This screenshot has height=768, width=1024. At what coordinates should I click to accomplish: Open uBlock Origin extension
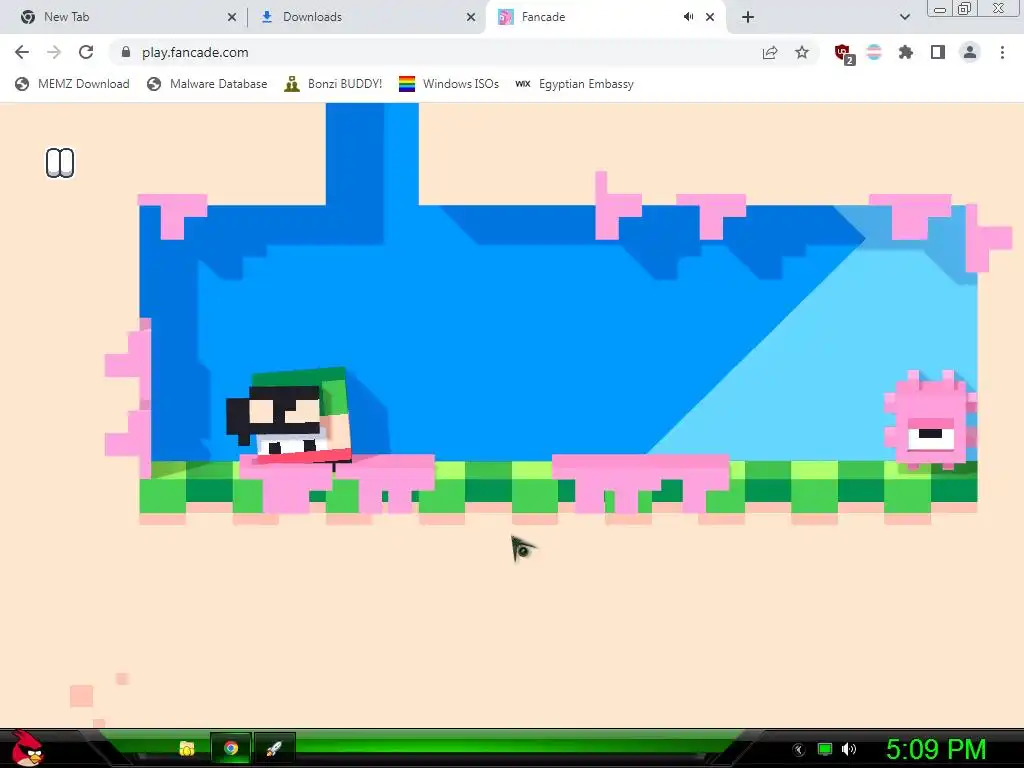click(x=844, y=54)
